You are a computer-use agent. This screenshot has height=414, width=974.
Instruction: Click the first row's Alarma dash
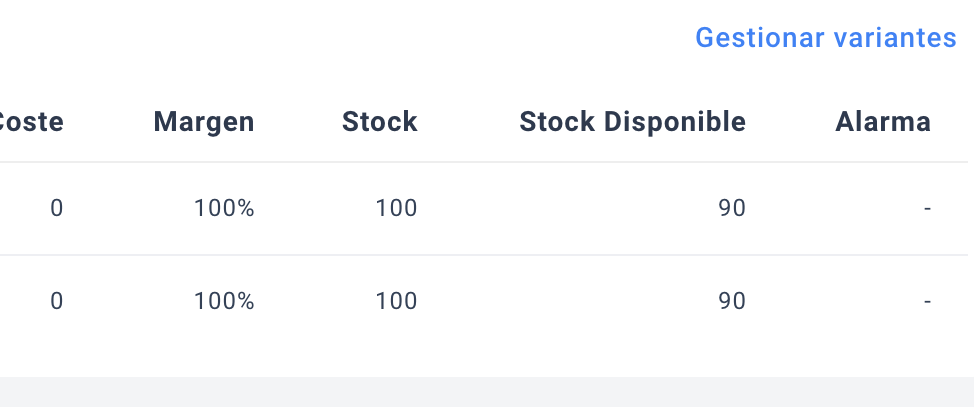[x=928, y=208]
